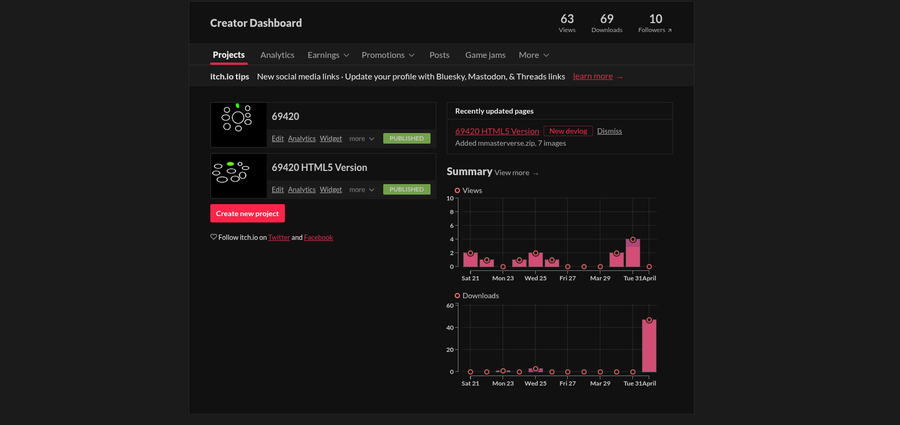Screen dimensions: 900x425
Task: Expand the Earnings dropdown menu
Action: pyautogui.click(x=328, y=55)
